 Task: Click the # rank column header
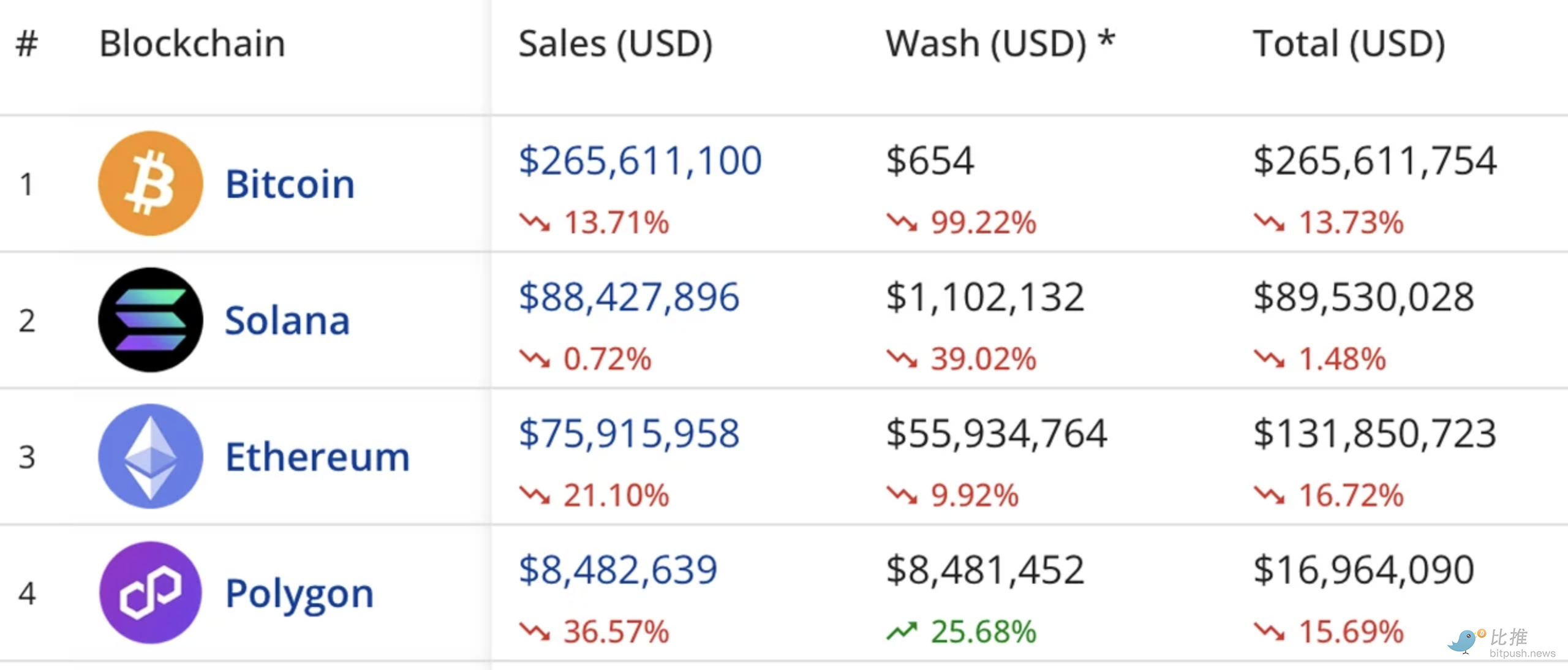pyautogui.click(x=27, y=44)
